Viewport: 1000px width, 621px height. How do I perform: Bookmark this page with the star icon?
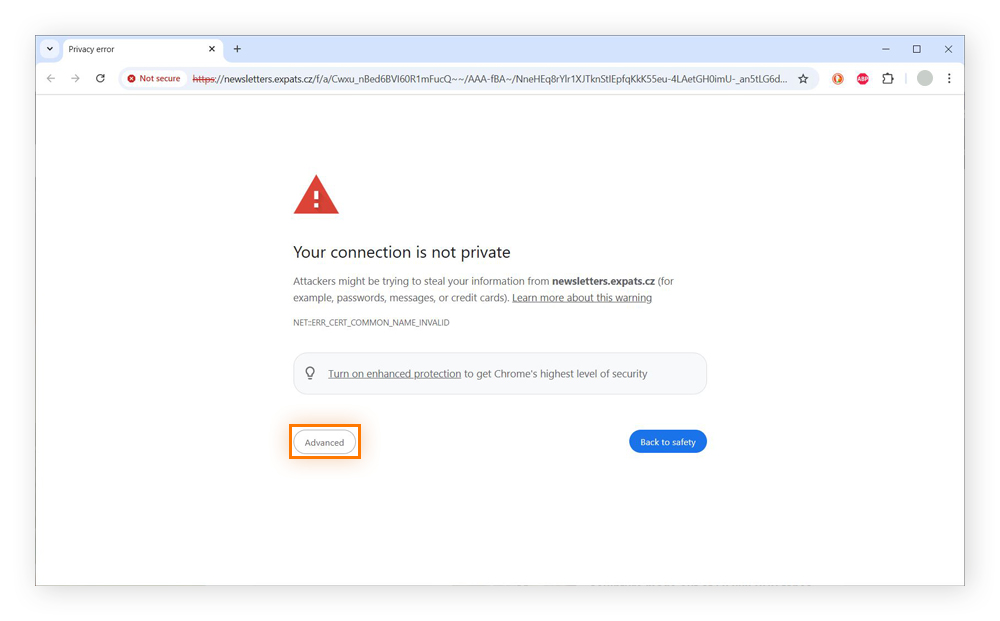tap(804, 78)
